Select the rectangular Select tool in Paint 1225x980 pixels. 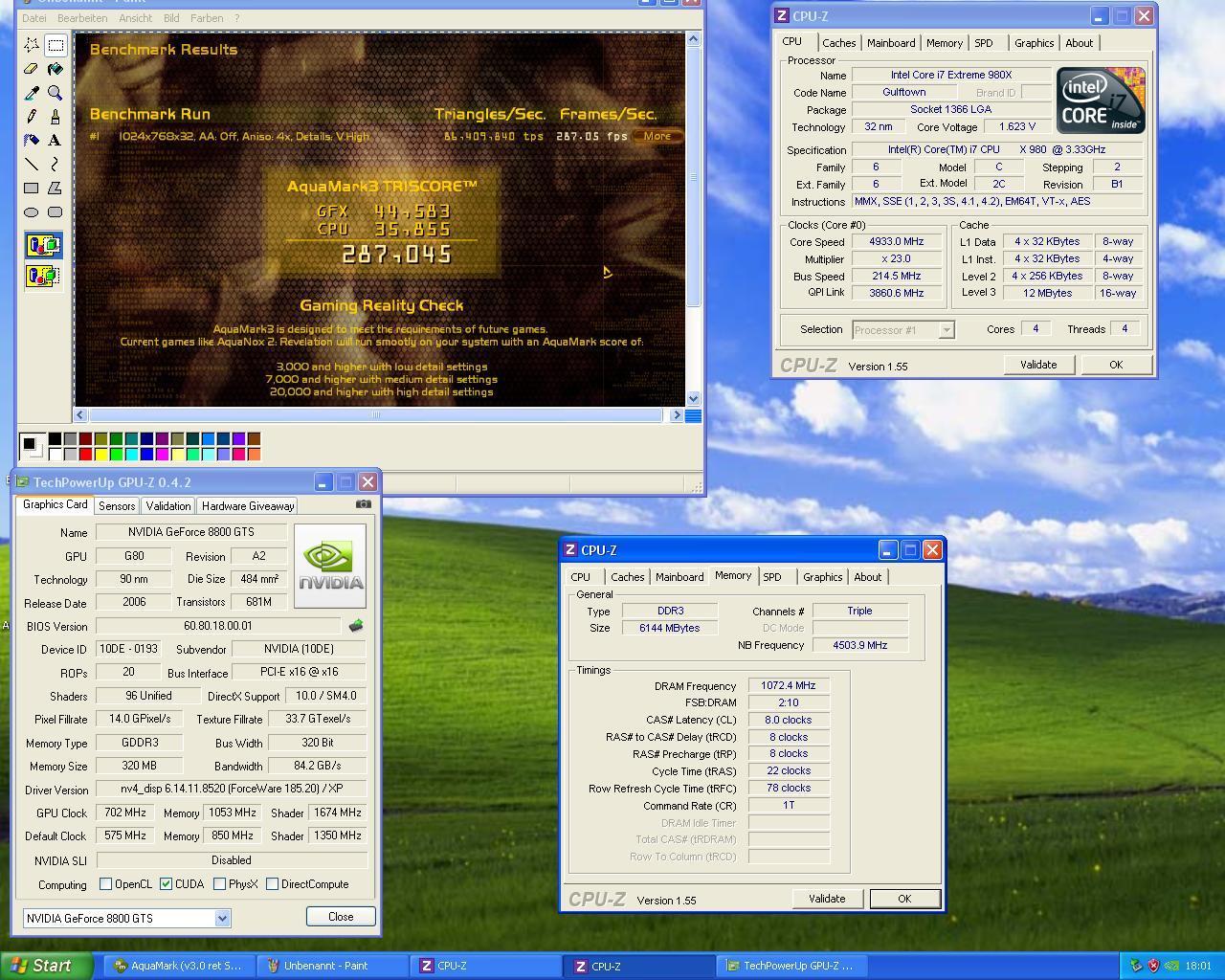[56, 45]
